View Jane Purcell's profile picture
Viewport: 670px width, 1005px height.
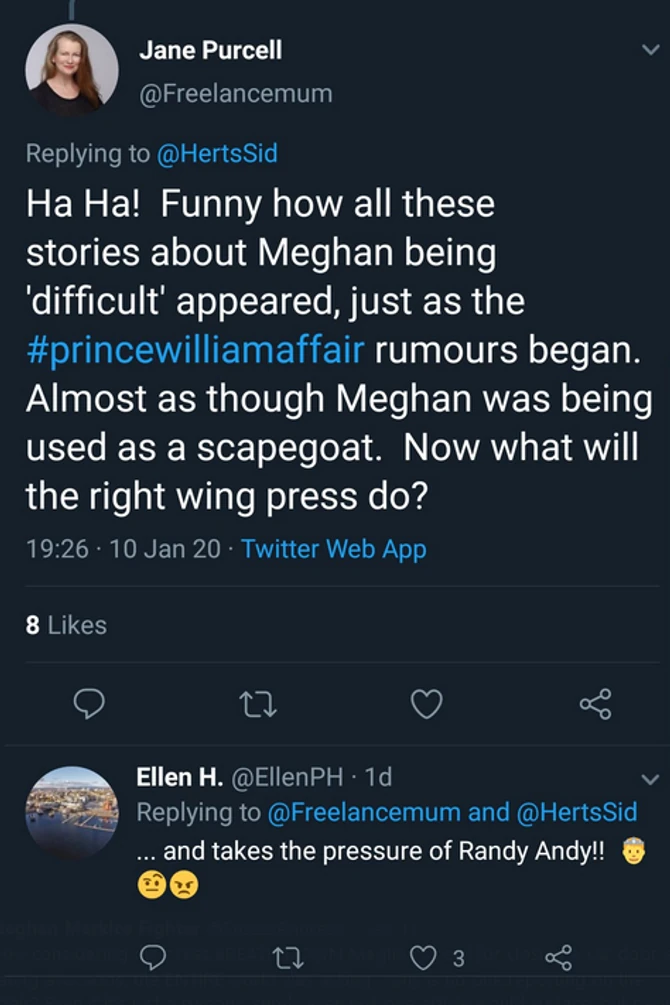point(71,70)
